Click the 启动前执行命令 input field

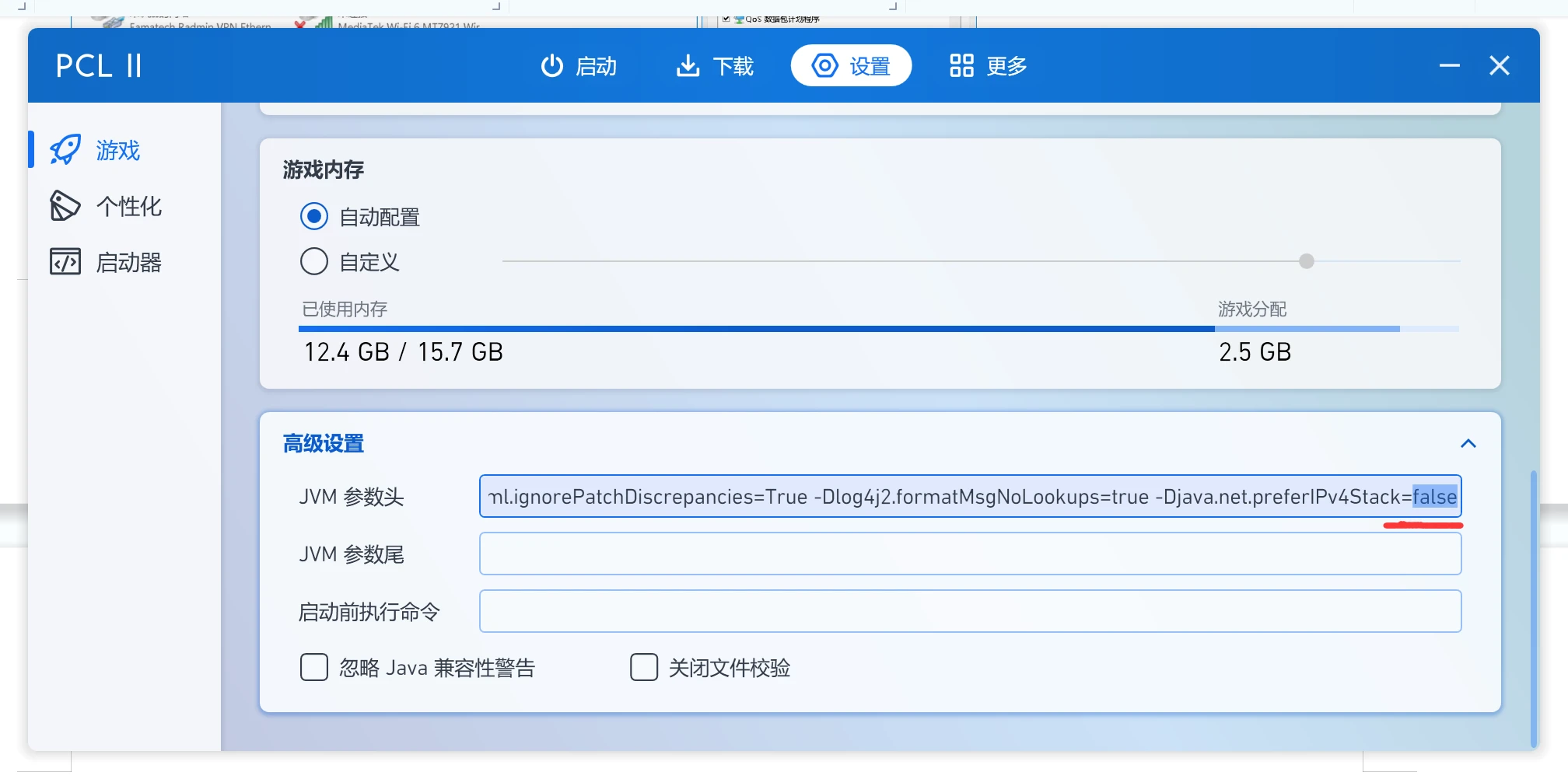coord(970,611)
